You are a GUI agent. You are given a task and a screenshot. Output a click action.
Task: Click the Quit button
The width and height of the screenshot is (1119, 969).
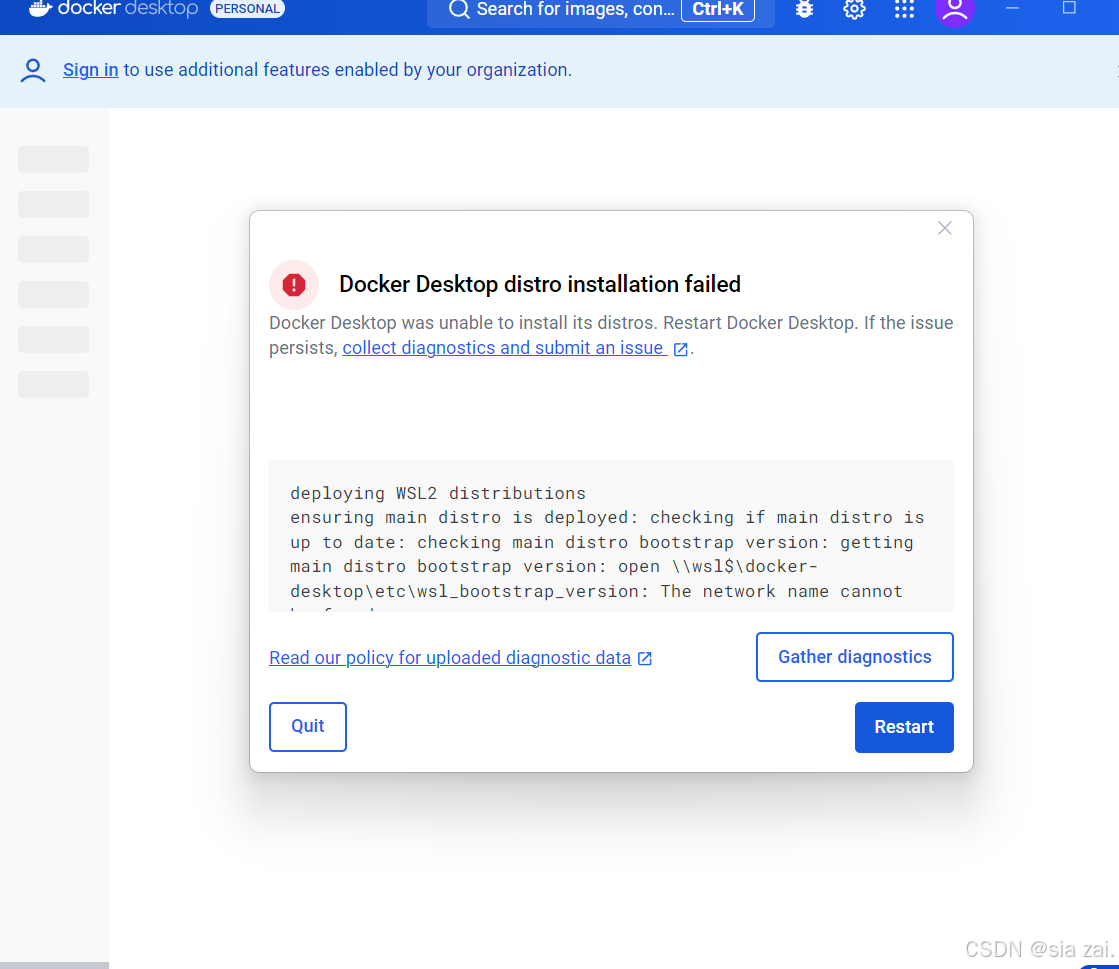pyautogui.click(x=308, y=726)
